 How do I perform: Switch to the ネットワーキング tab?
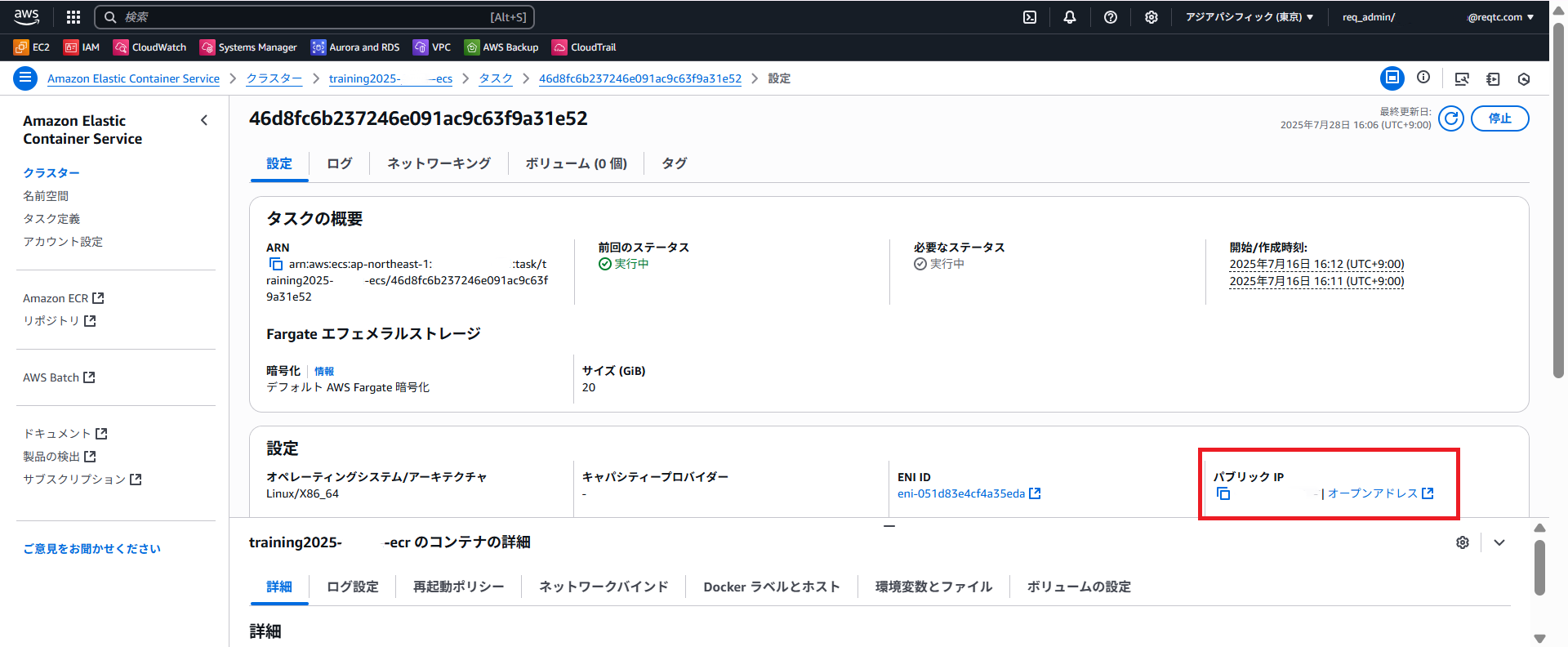coord(439,163)
